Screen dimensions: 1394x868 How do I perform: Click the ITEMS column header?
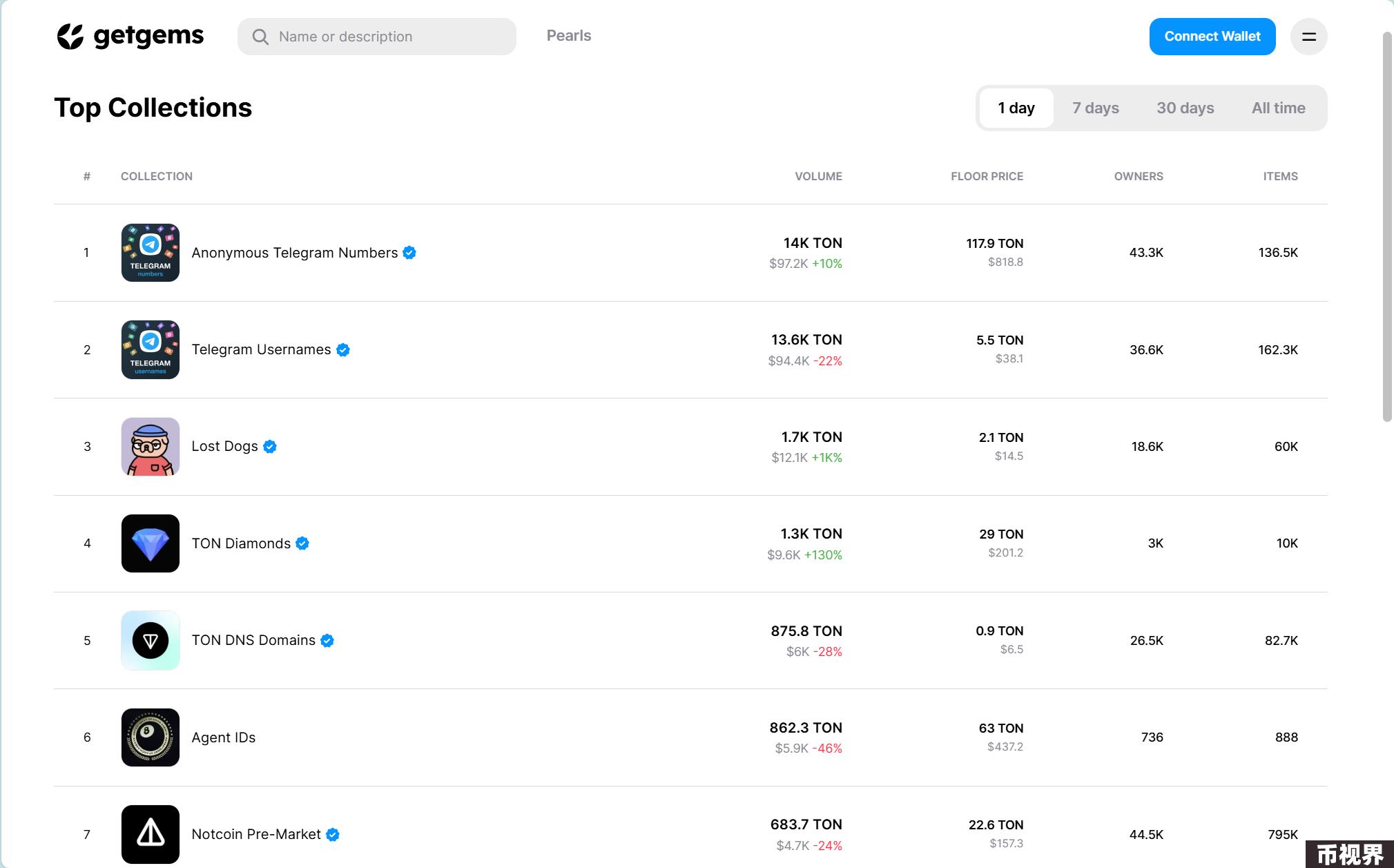pyautogui.click(x=1280, y=176)
